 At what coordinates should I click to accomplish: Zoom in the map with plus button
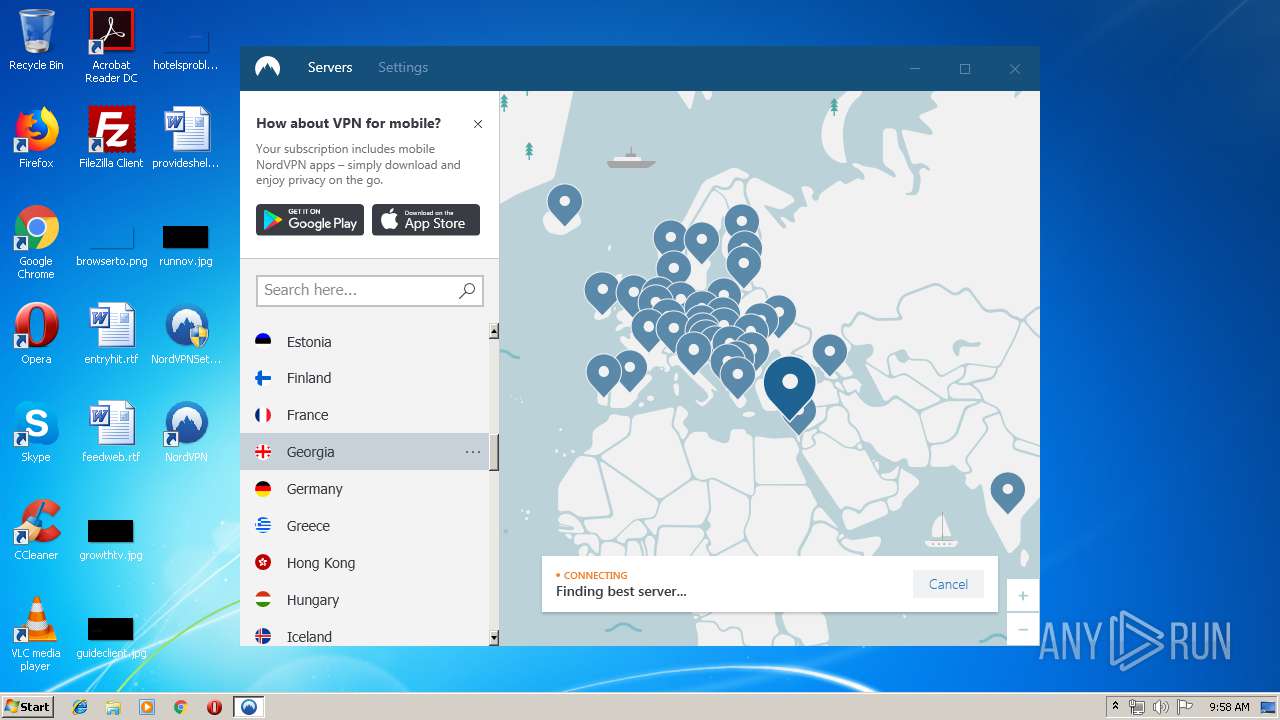point(1023,596)
